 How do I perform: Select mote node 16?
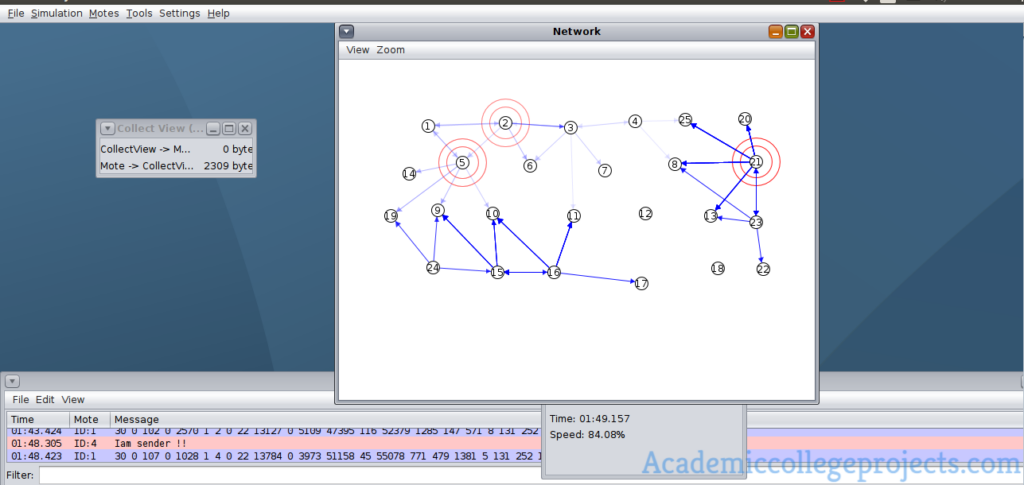click(553, 272)
